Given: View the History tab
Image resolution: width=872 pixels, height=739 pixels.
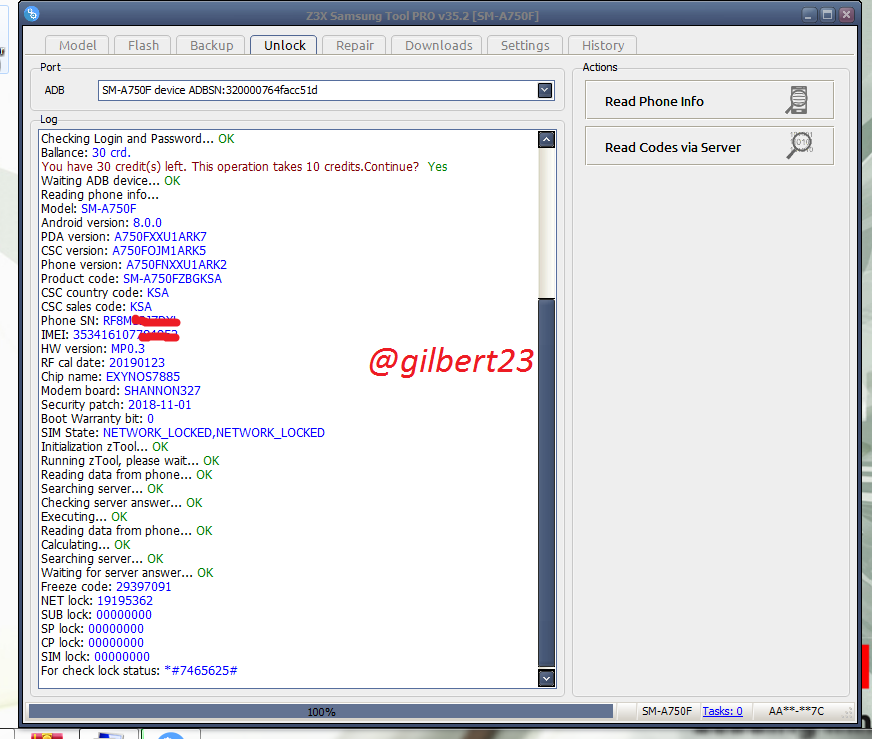Looking at the screenshot, I should [602, 45].
